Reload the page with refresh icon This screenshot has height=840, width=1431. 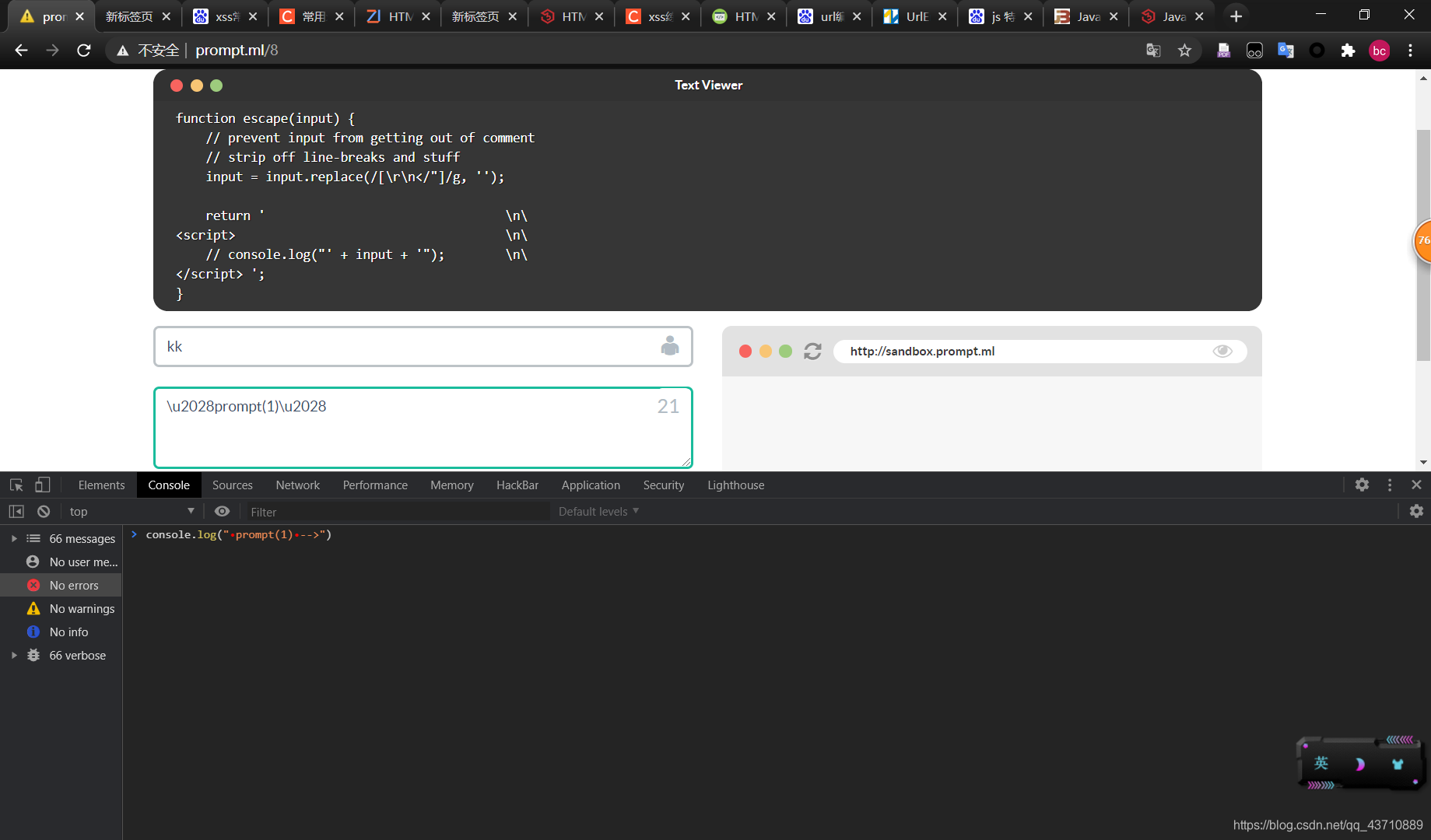tap(84, 51)
